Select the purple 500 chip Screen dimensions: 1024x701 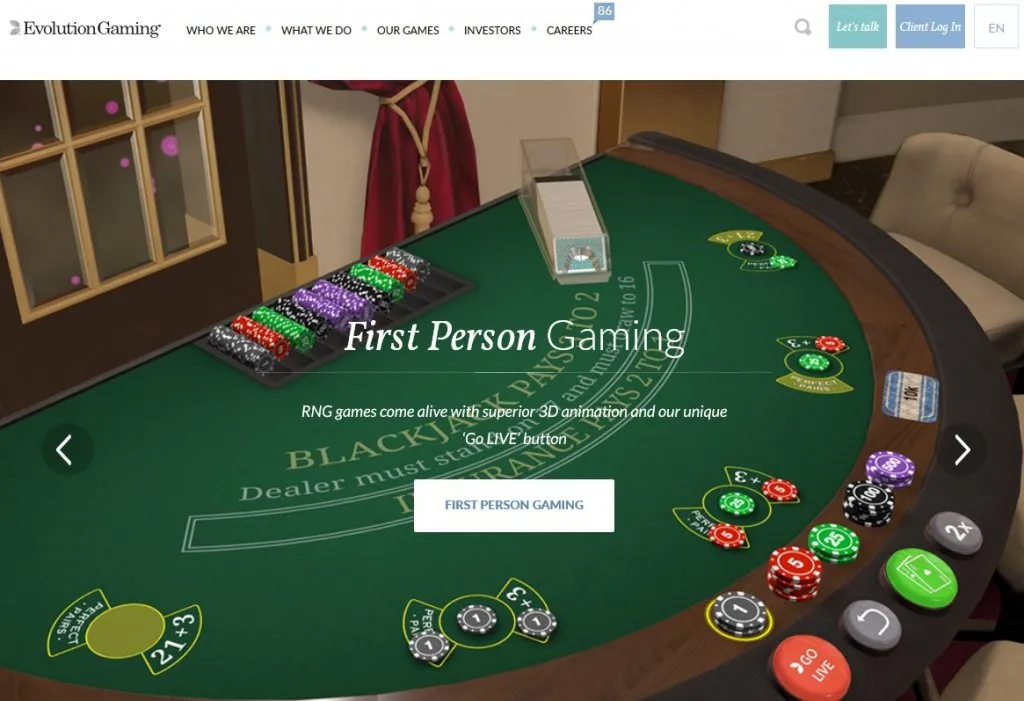(x=889, y=468)
